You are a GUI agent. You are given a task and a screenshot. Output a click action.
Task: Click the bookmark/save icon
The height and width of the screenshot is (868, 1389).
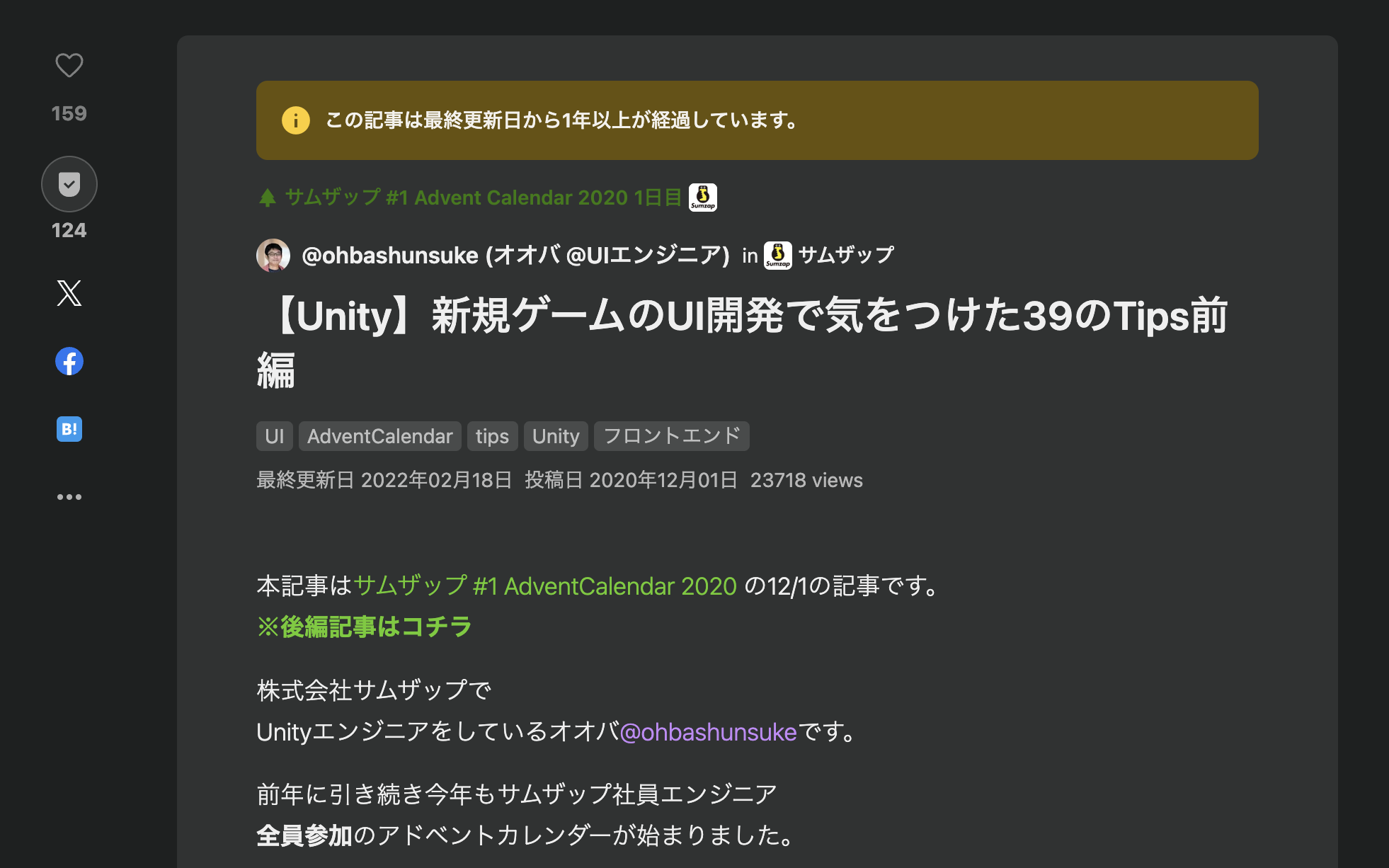pyautogui.click(x=68, y=184)
